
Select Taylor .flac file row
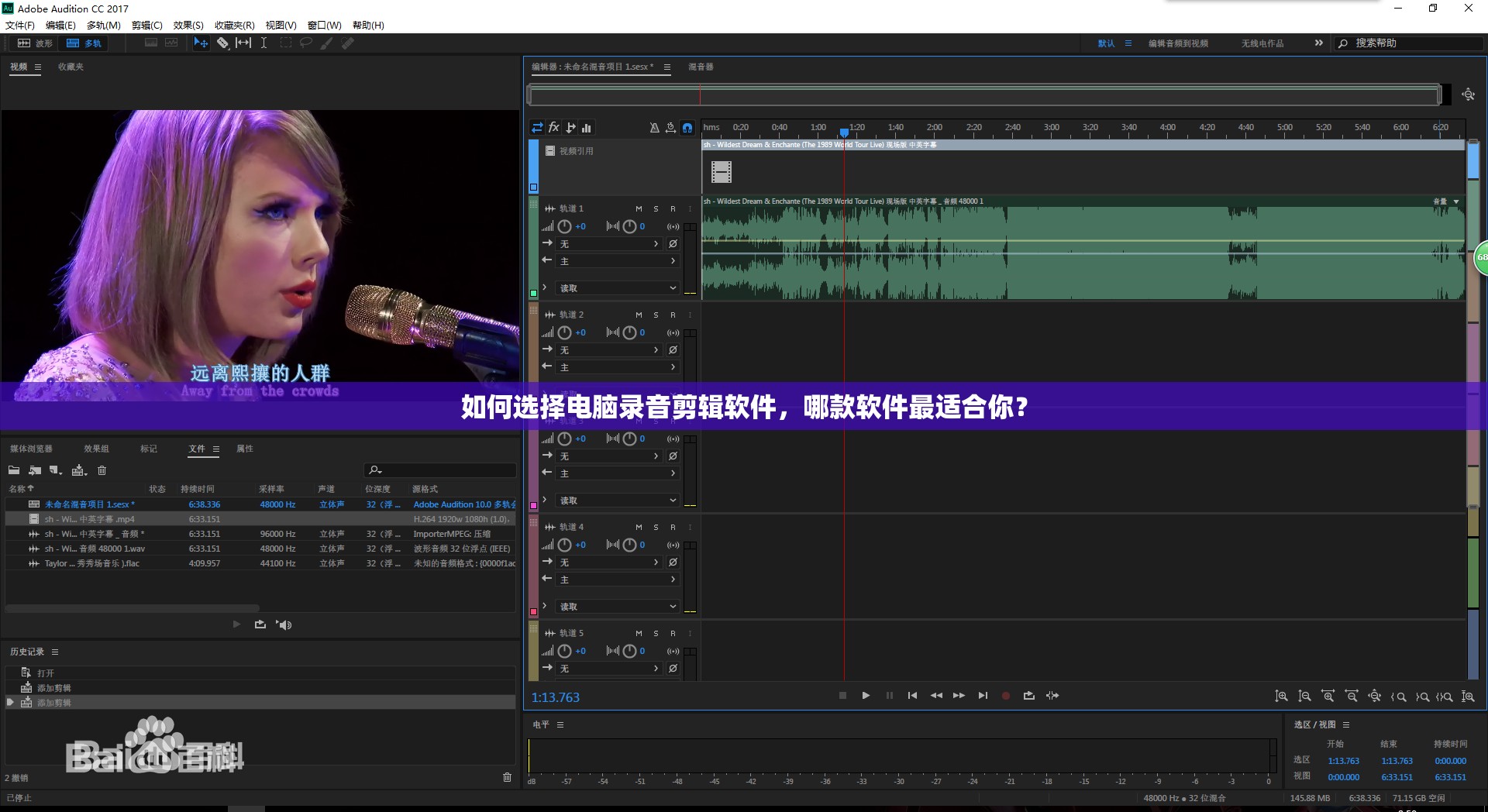[x=260, y=564]
